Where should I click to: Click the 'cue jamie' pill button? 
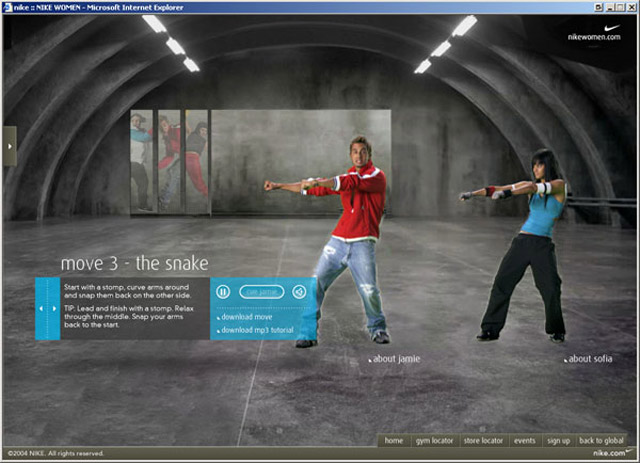point(262,292)
